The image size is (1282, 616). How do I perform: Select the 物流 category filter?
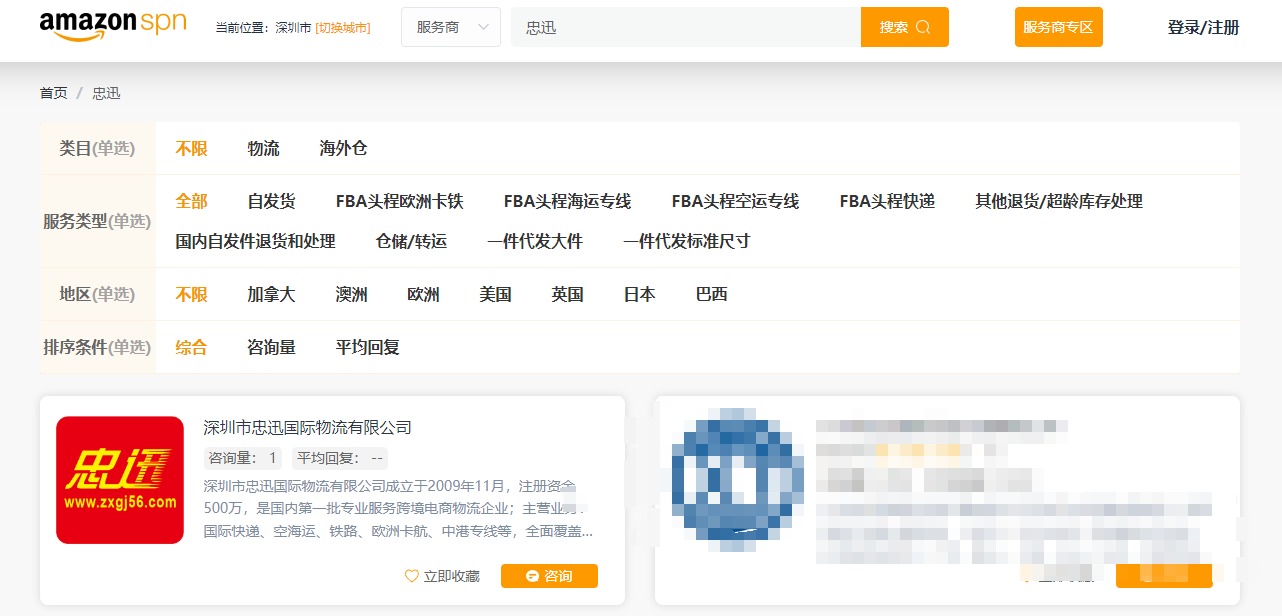263,147
